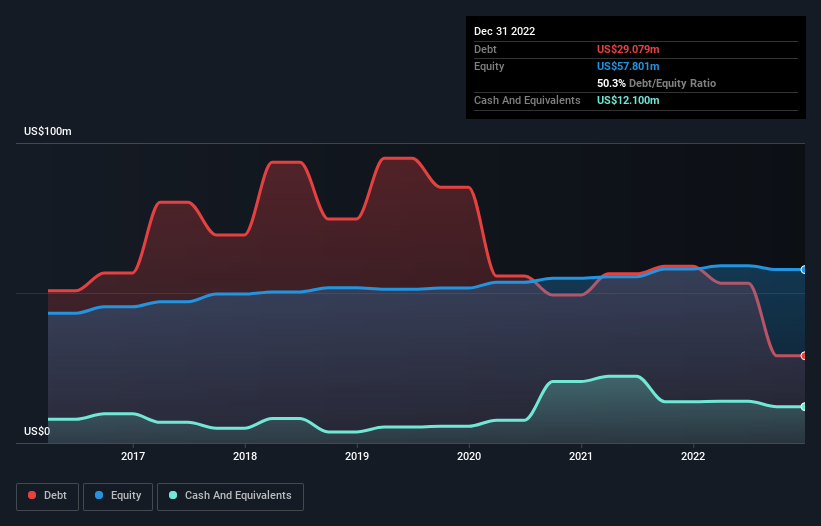
Task: Select the blue Equity endpoint marker on the chart
Action: click(x=804, y=270)
